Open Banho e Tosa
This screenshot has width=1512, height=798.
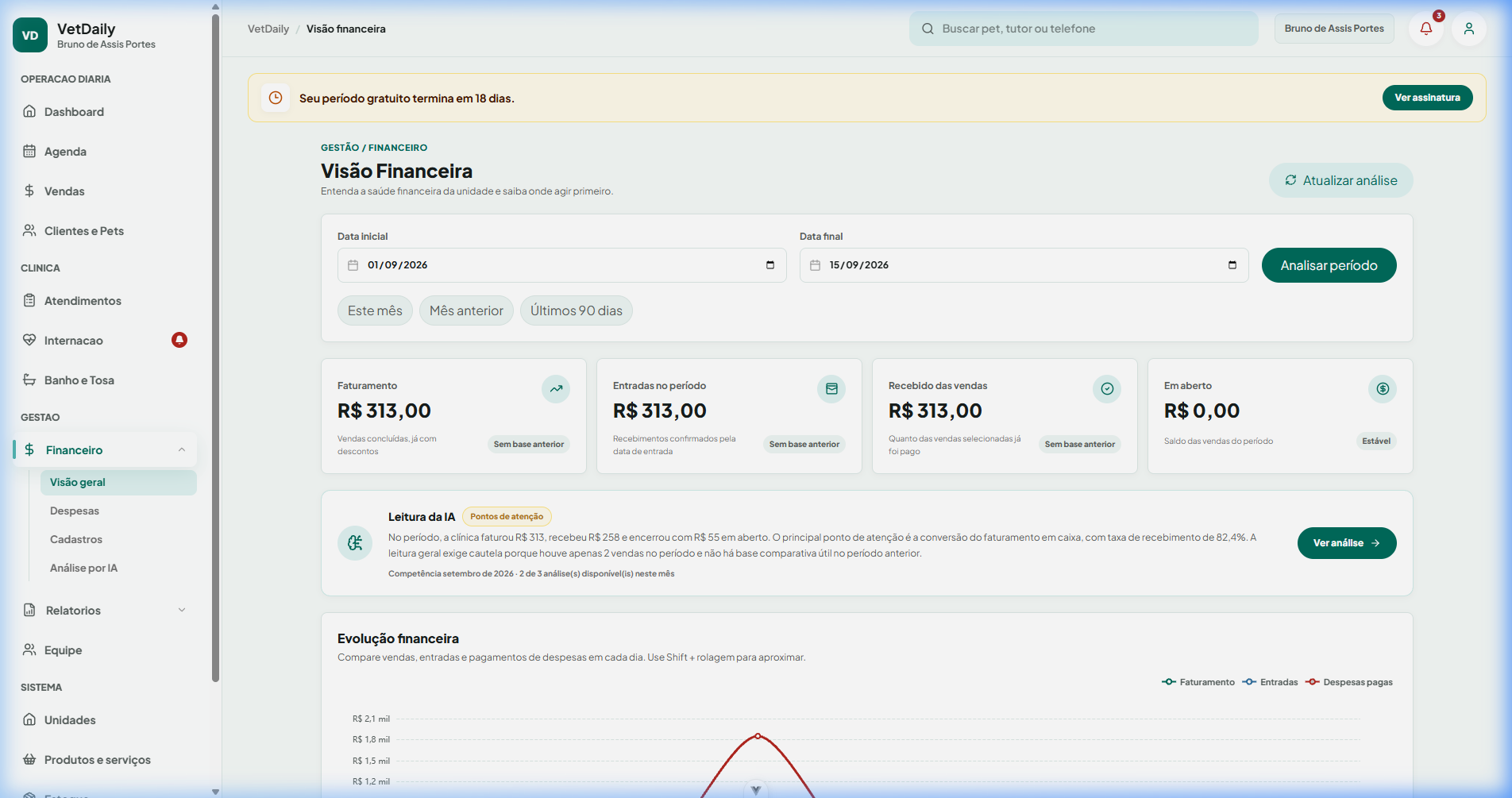point(105,380)
